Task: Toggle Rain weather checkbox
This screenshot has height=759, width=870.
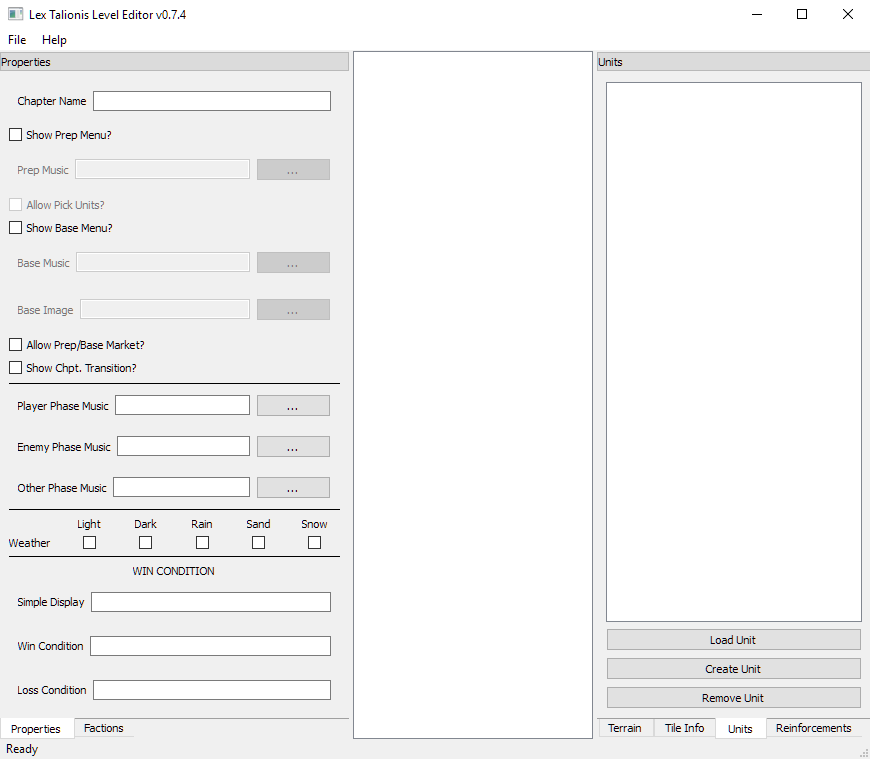Action: 202,542
